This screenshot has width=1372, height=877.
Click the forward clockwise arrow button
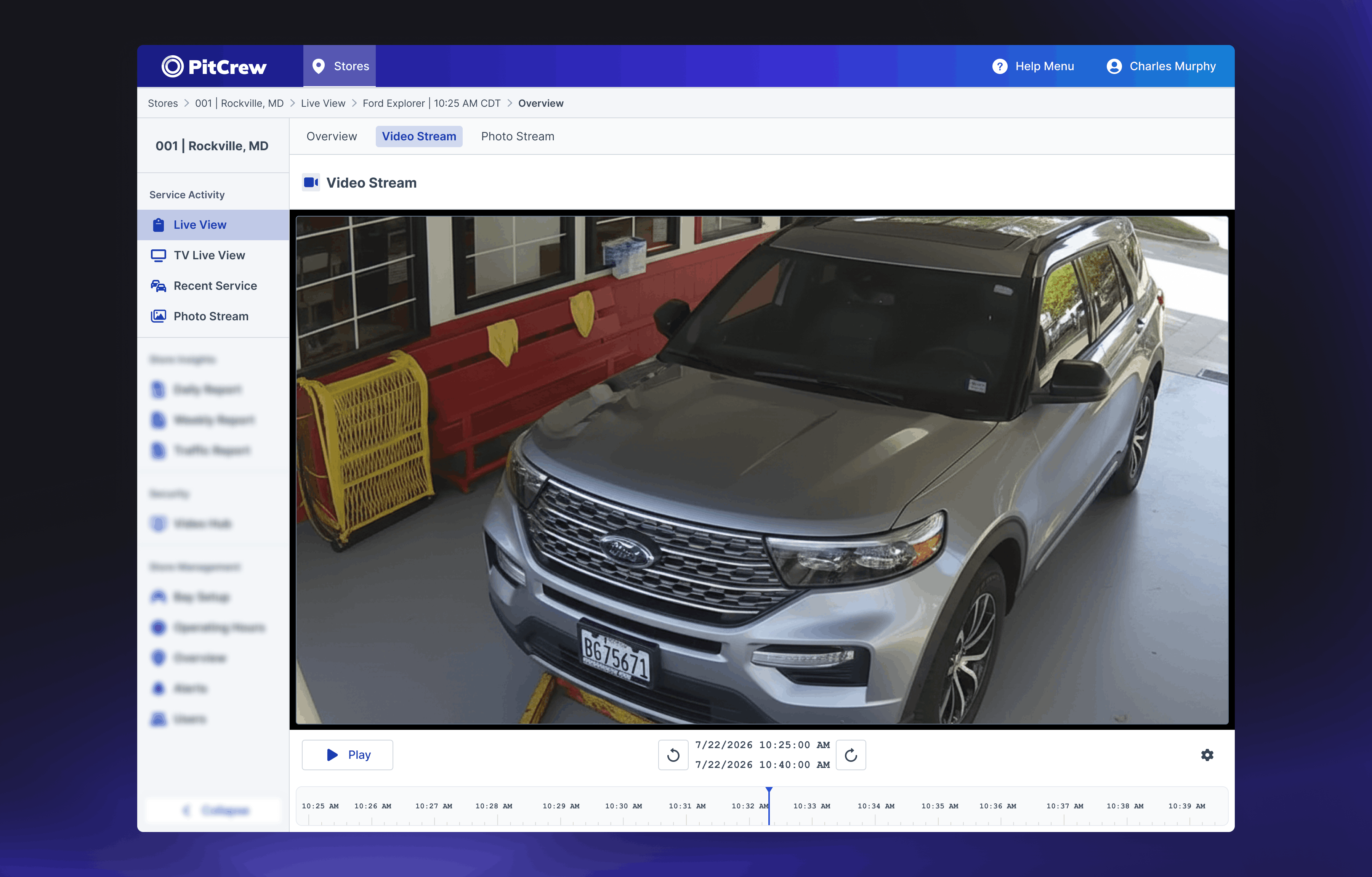click(x=851, y=755)
